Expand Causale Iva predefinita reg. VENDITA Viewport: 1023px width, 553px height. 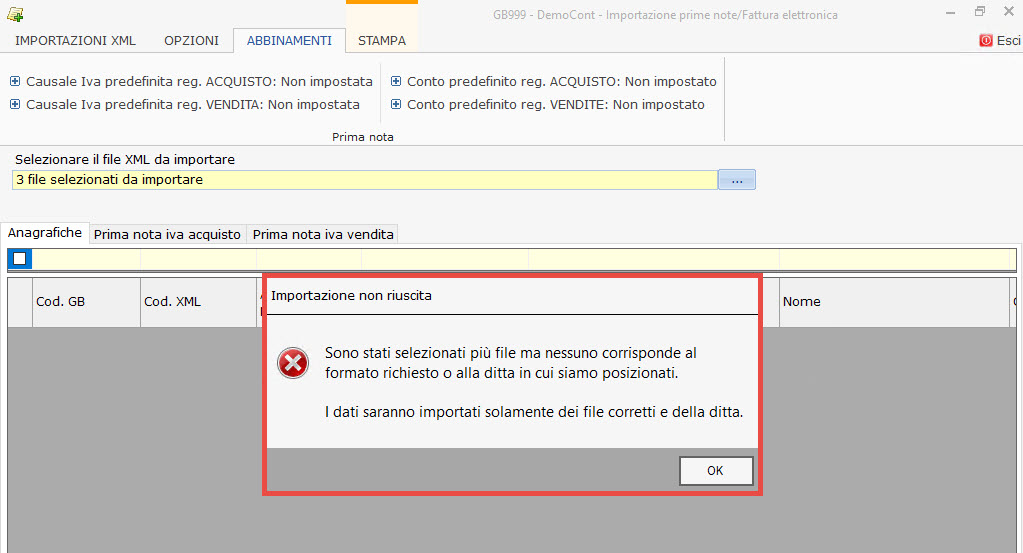pyautogui.click(x=15, y=105)
